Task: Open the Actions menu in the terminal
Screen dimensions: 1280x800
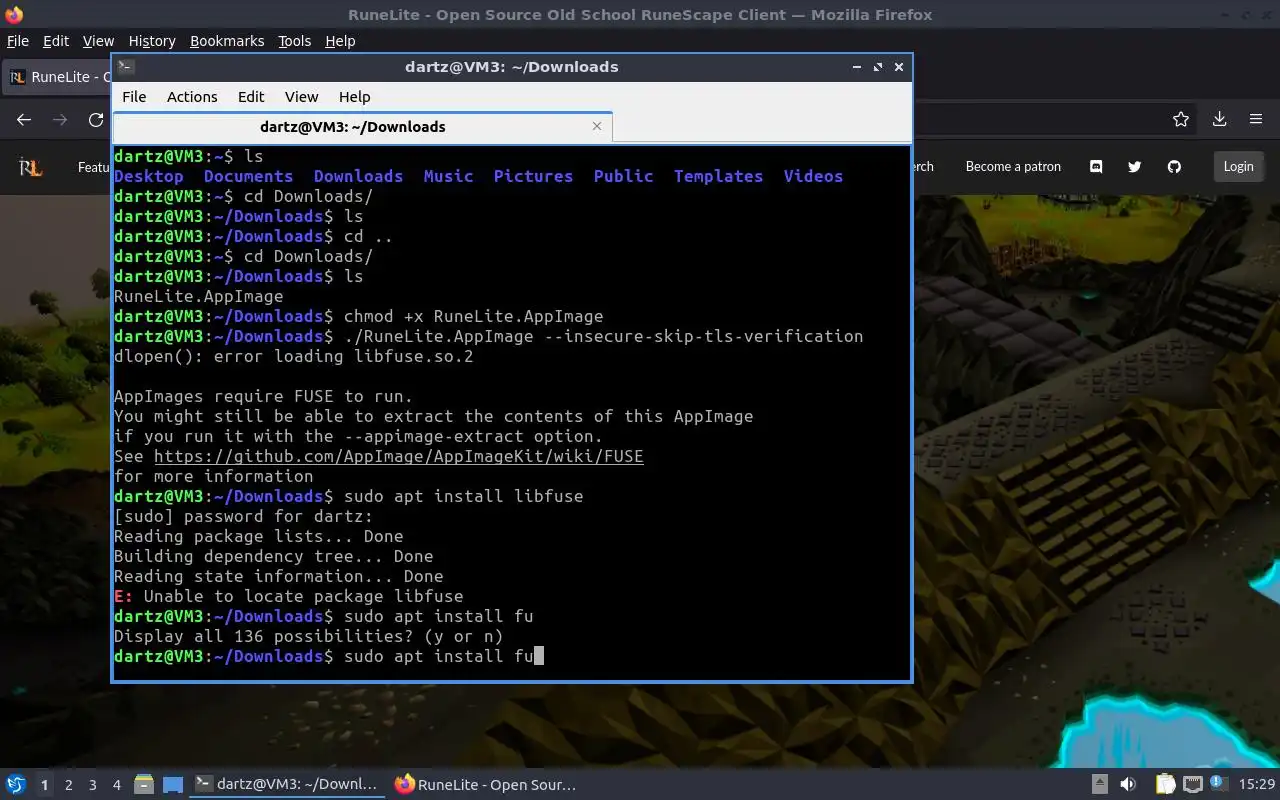Action: 192,97
